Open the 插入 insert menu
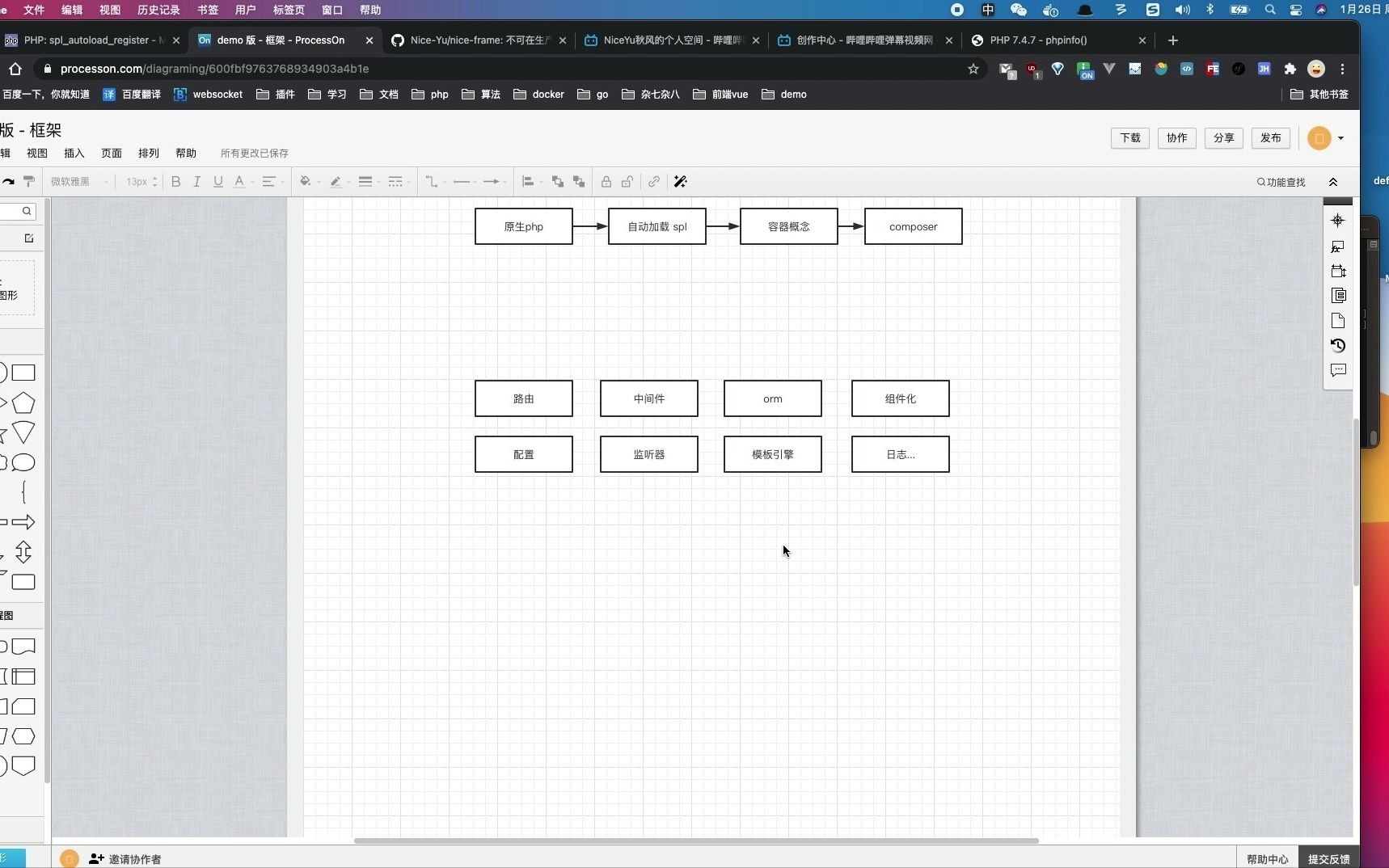Viewport: 1389px width, 868px height. (x=74, y=153)
